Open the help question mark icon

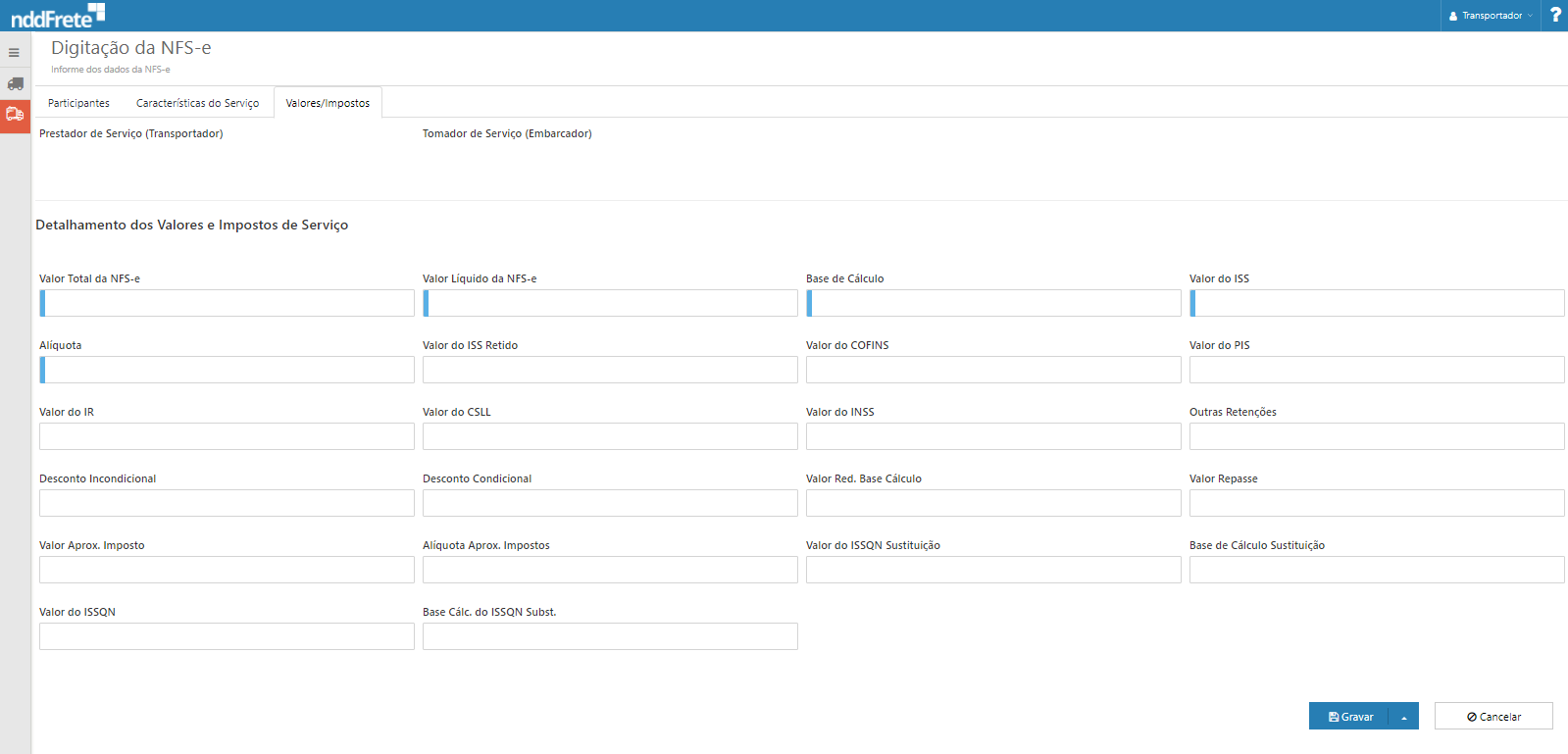(1554, 15)
